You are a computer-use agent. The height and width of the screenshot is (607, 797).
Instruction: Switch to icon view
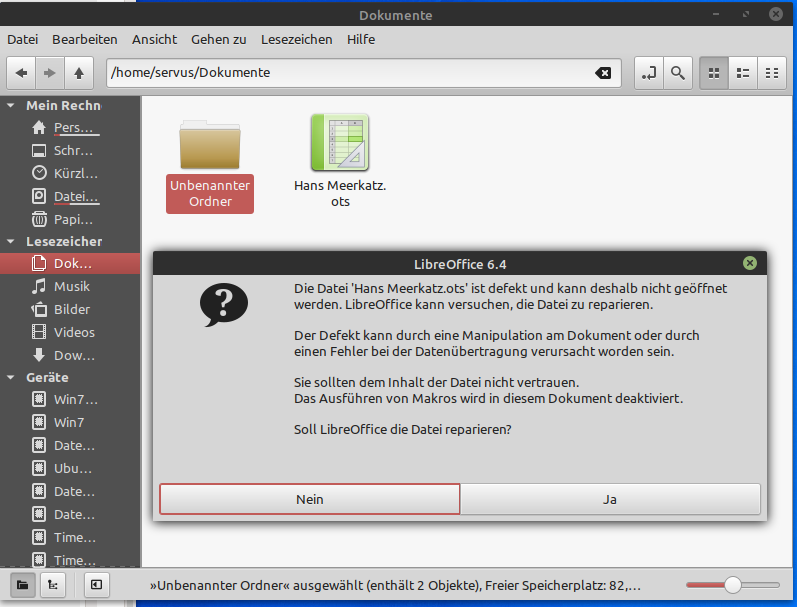click(714, 73)
